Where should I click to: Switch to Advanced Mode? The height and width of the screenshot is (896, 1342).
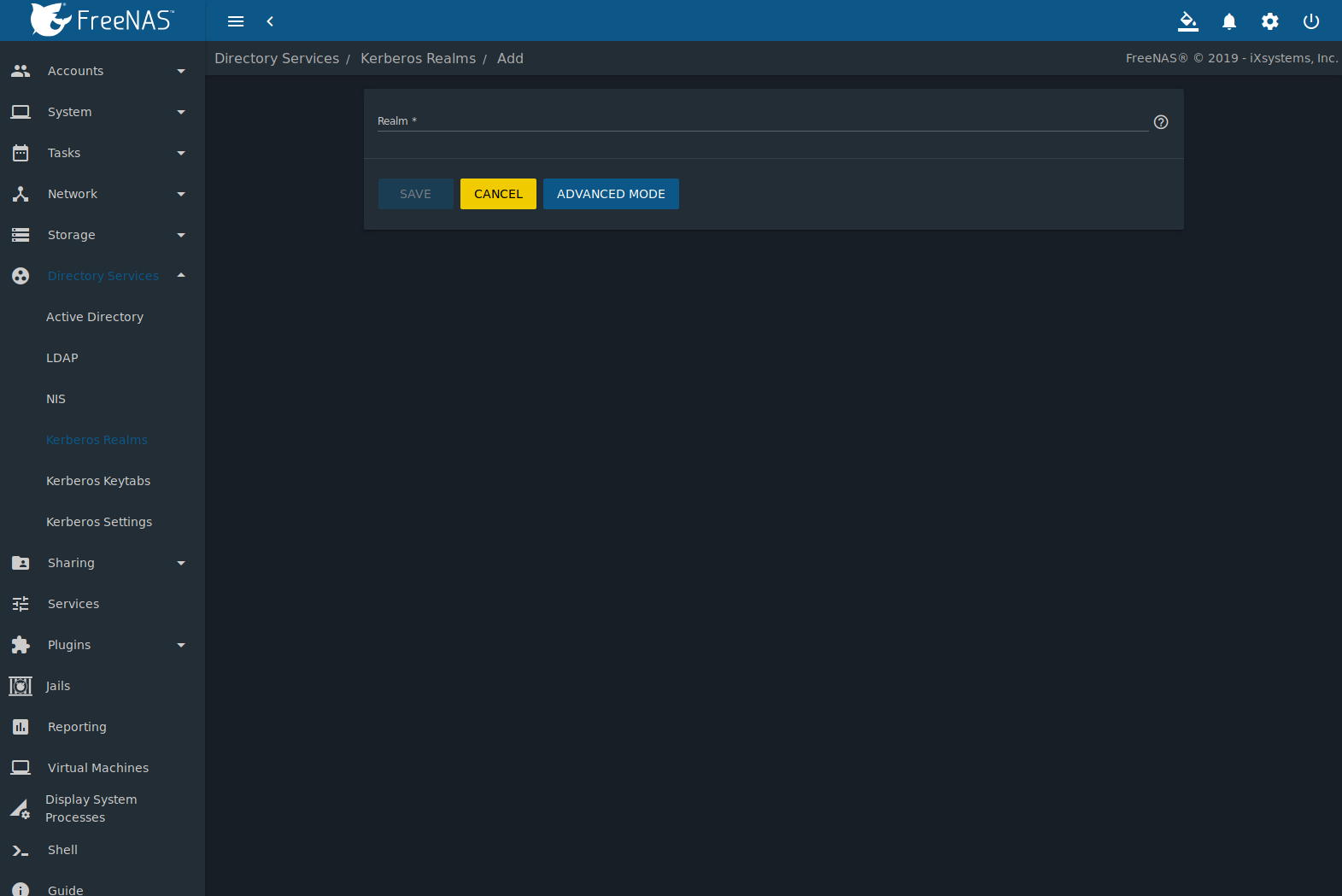click(x=611, y=194)
